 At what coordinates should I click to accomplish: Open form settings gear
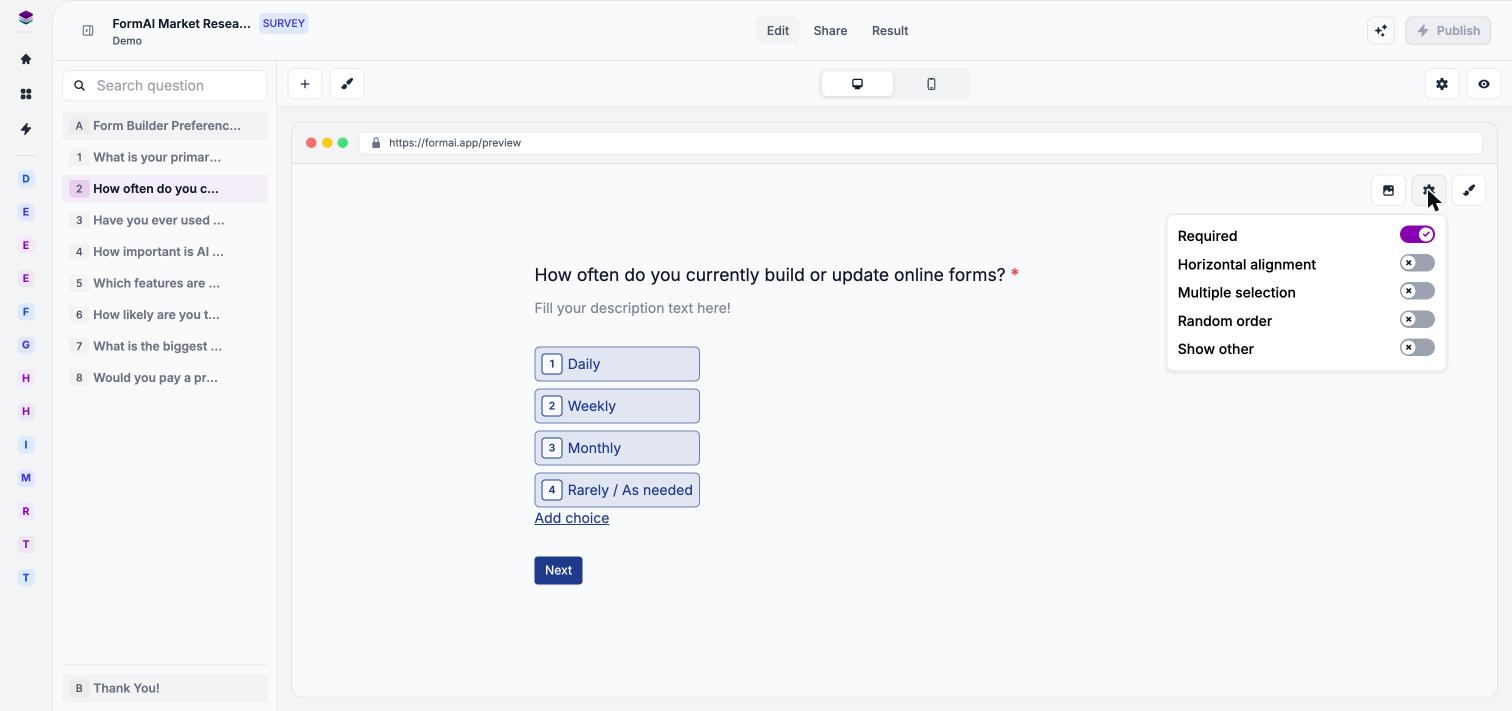click(x=1442, y=84)
